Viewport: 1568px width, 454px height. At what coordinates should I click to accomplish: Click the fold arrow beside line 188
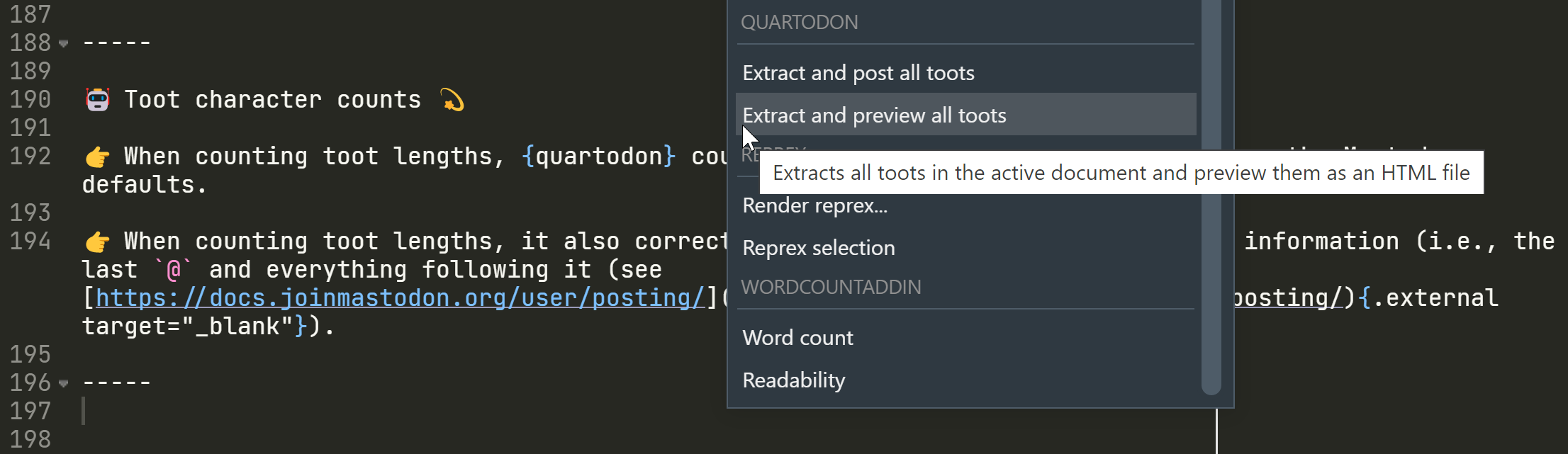click(x=65, y=43)
